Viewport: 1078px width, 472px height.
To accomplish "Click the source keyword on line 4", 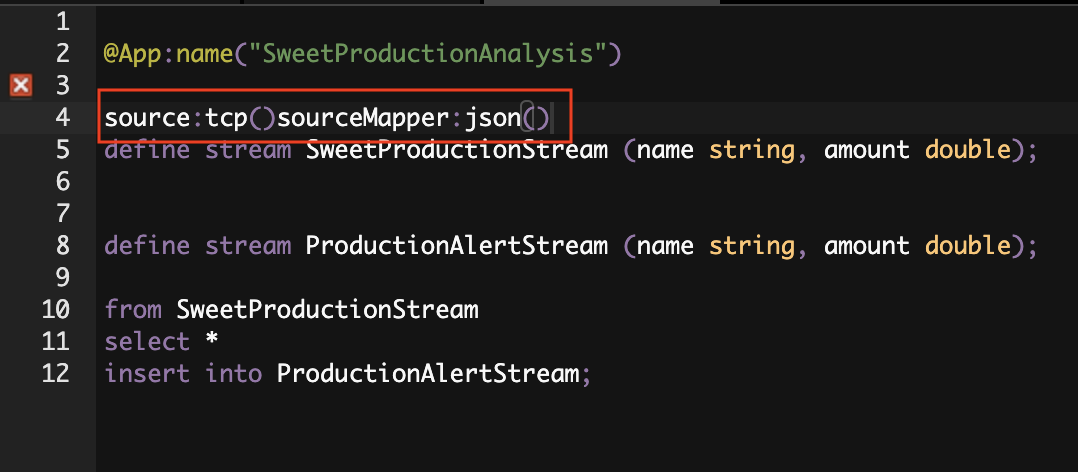I will point(146,118).
